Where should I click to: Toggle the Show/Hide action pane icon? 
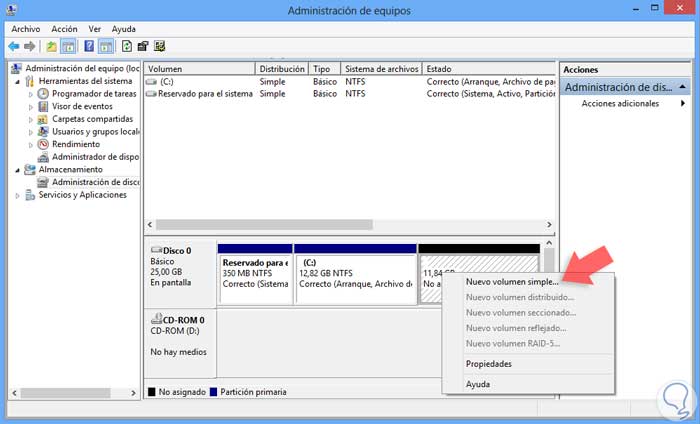[x=106, y=46]
